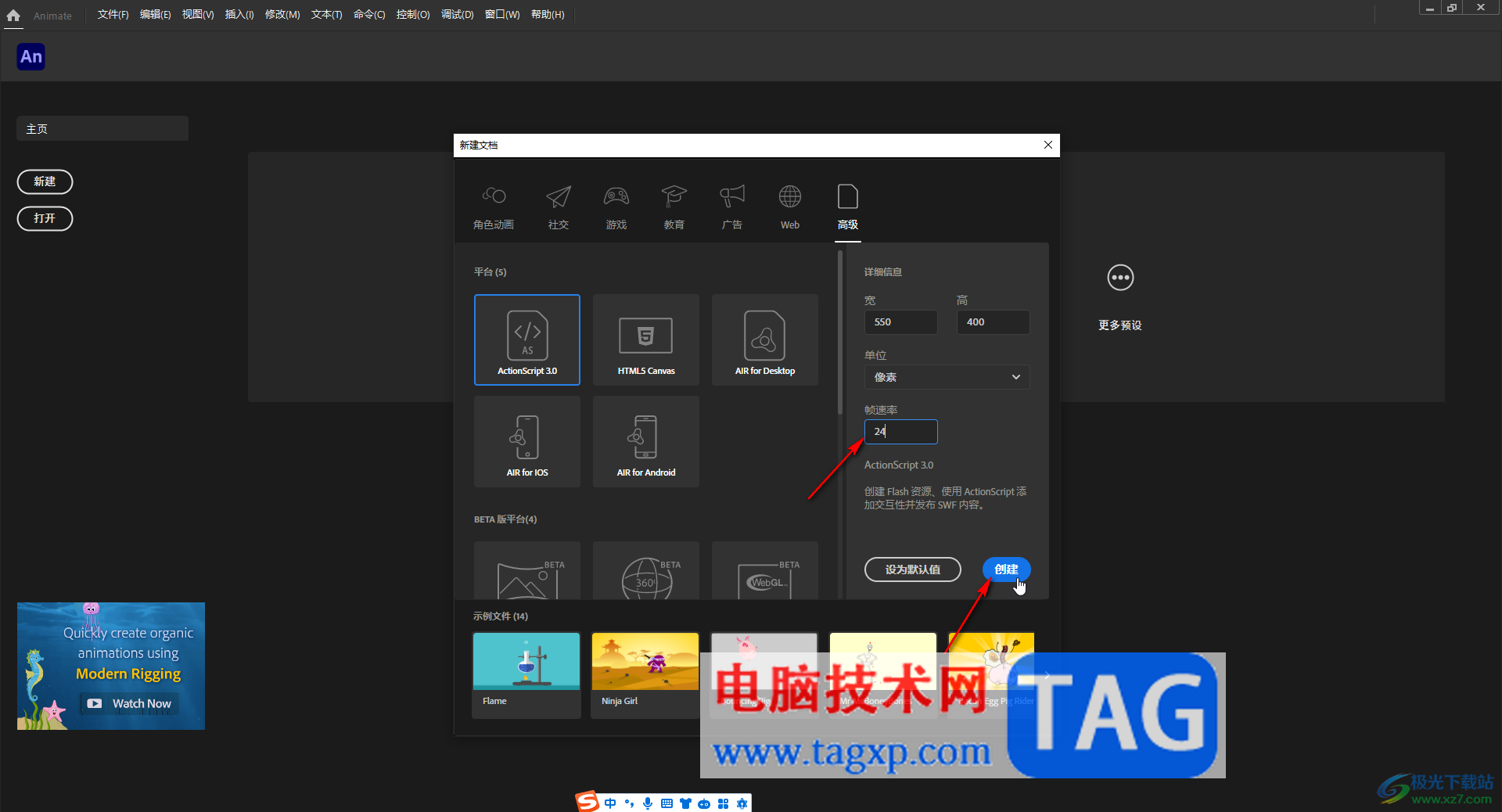Click the 新建 button in the sidebar

tap(45, 181)
